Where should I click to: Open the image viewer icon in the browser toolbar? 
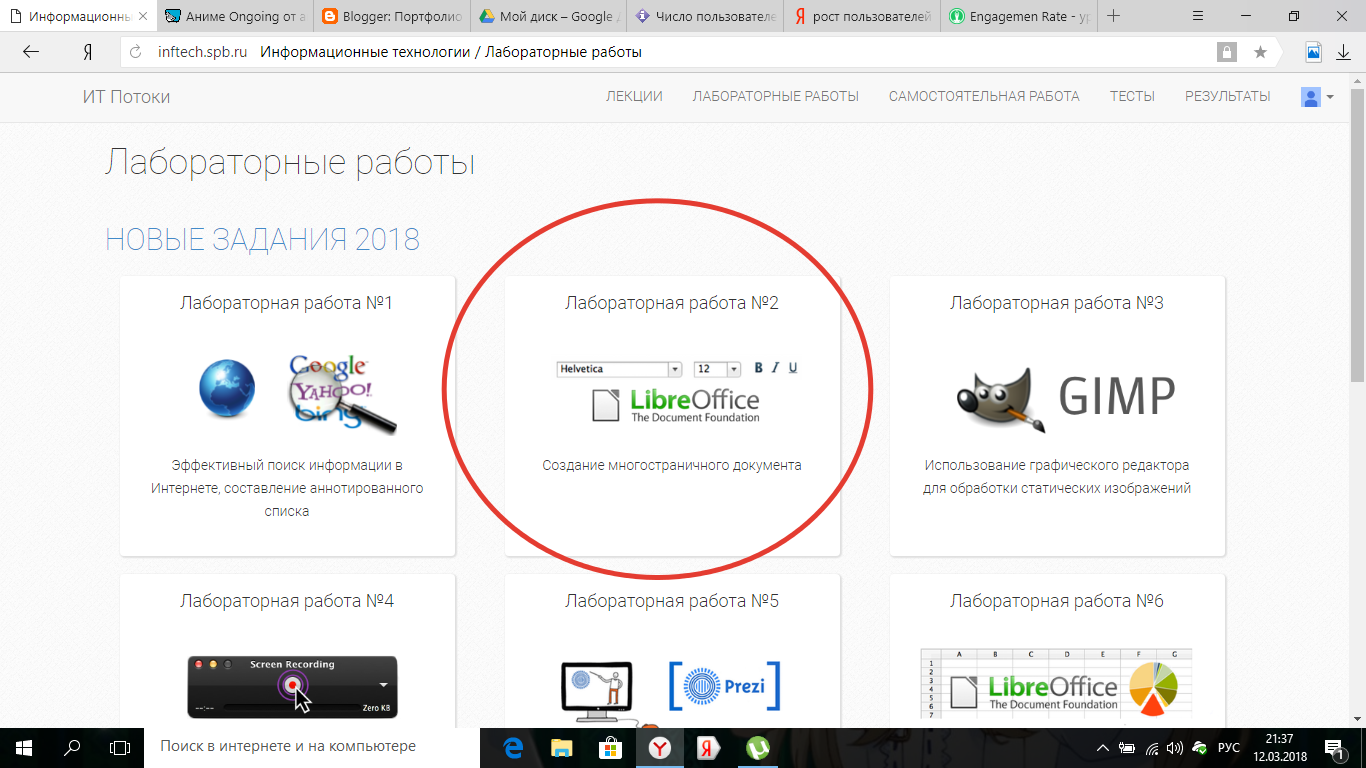coord(1314,52)
